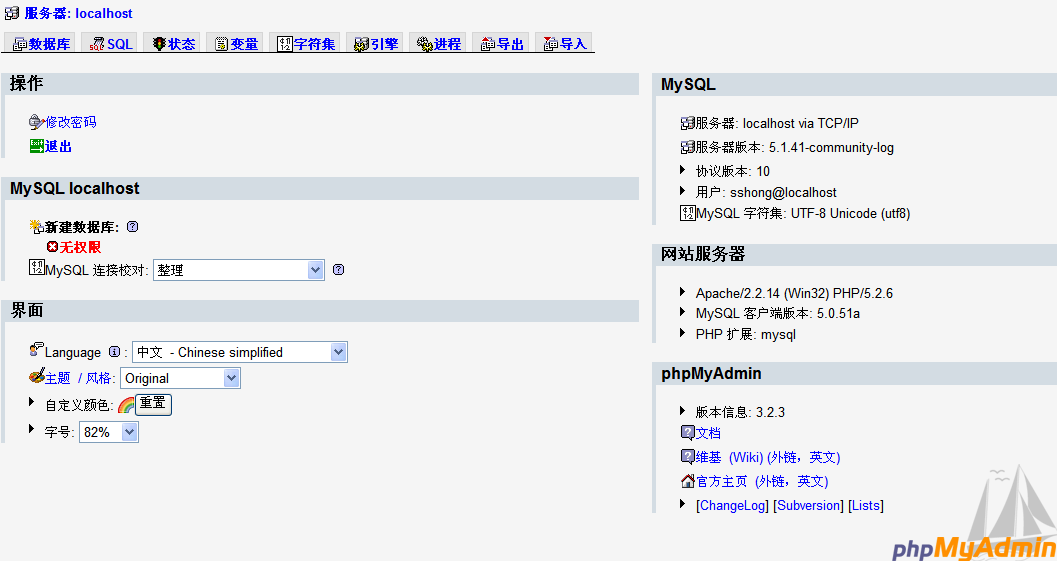Switch to the 引擎 (Engines) tab
Screen dimensions: 1057x561
[377, 44]
